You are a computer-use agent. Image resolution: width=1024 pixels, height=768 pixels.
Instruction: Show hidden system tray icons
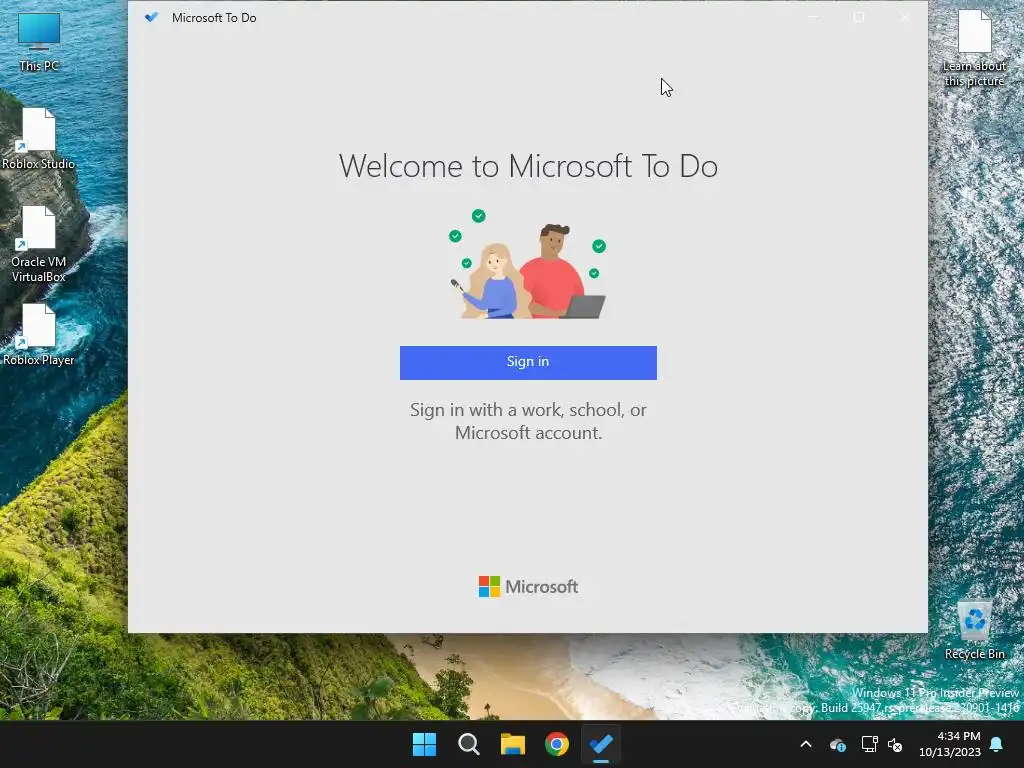(806, 744)
